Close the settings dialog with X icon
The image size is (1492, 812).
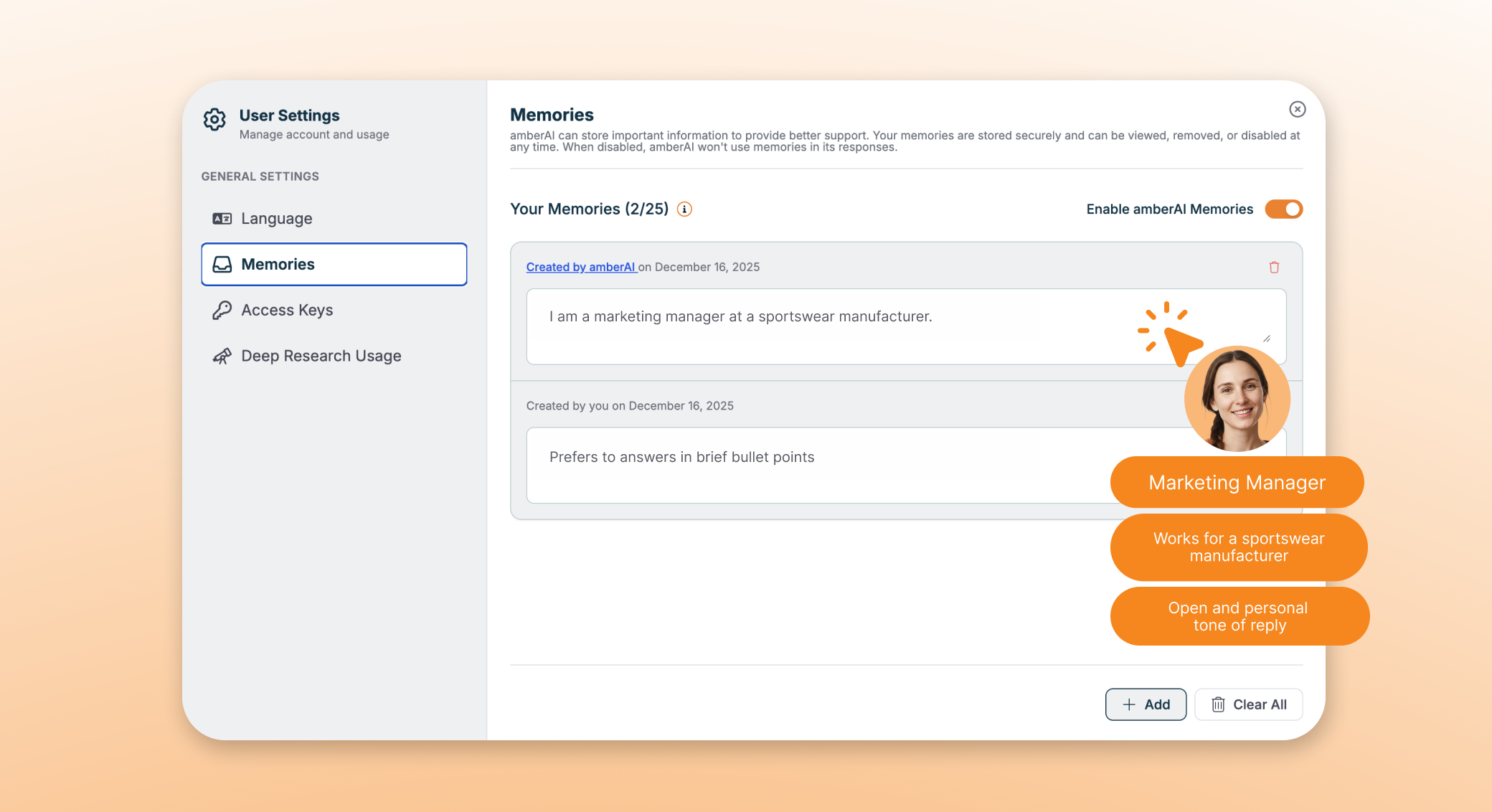[x=1297, y=109]
